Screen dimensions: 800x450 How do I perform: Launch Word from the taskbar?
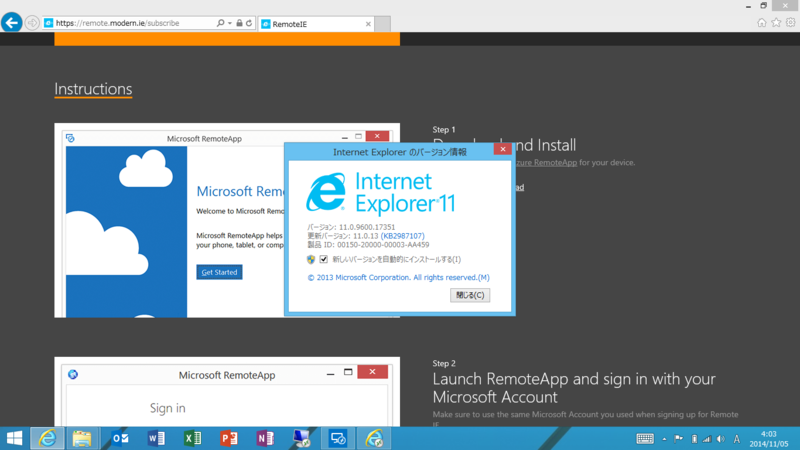click(x=156, y=438)
